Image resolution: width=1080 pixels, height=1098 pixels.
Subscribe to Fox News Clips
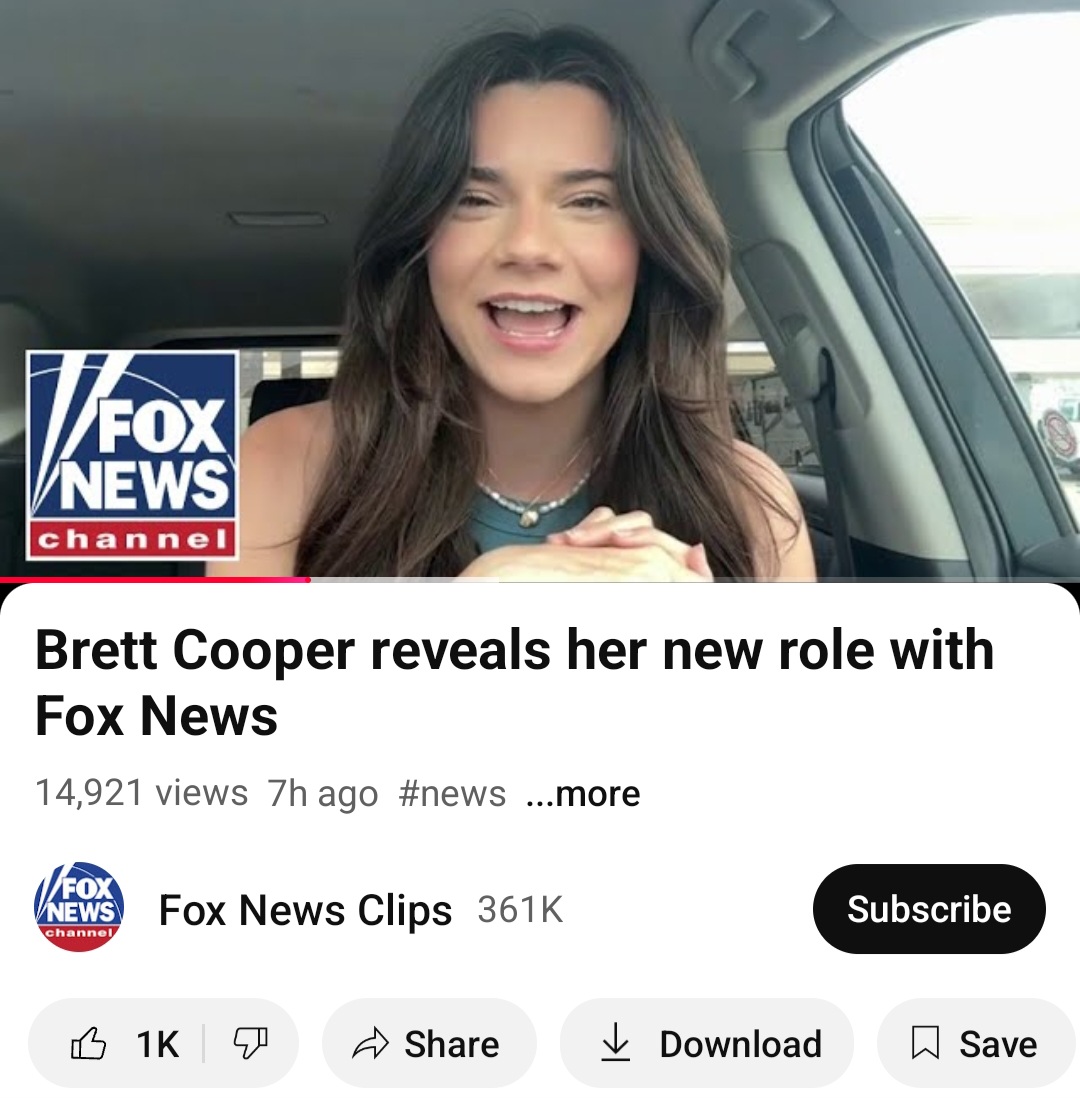tap(929, 909)
